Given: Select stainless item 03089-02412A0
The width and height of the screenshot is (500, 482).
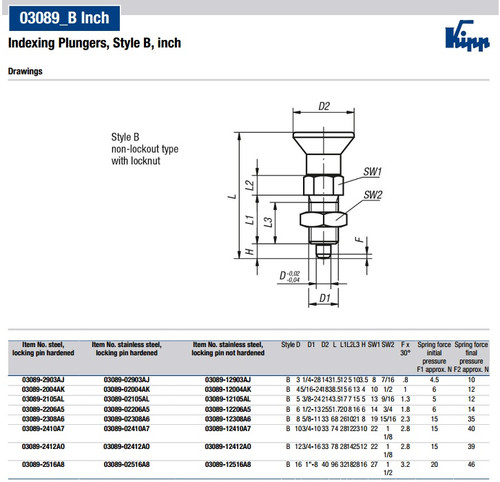Looking at the screenshot, I should pos(127,447).
